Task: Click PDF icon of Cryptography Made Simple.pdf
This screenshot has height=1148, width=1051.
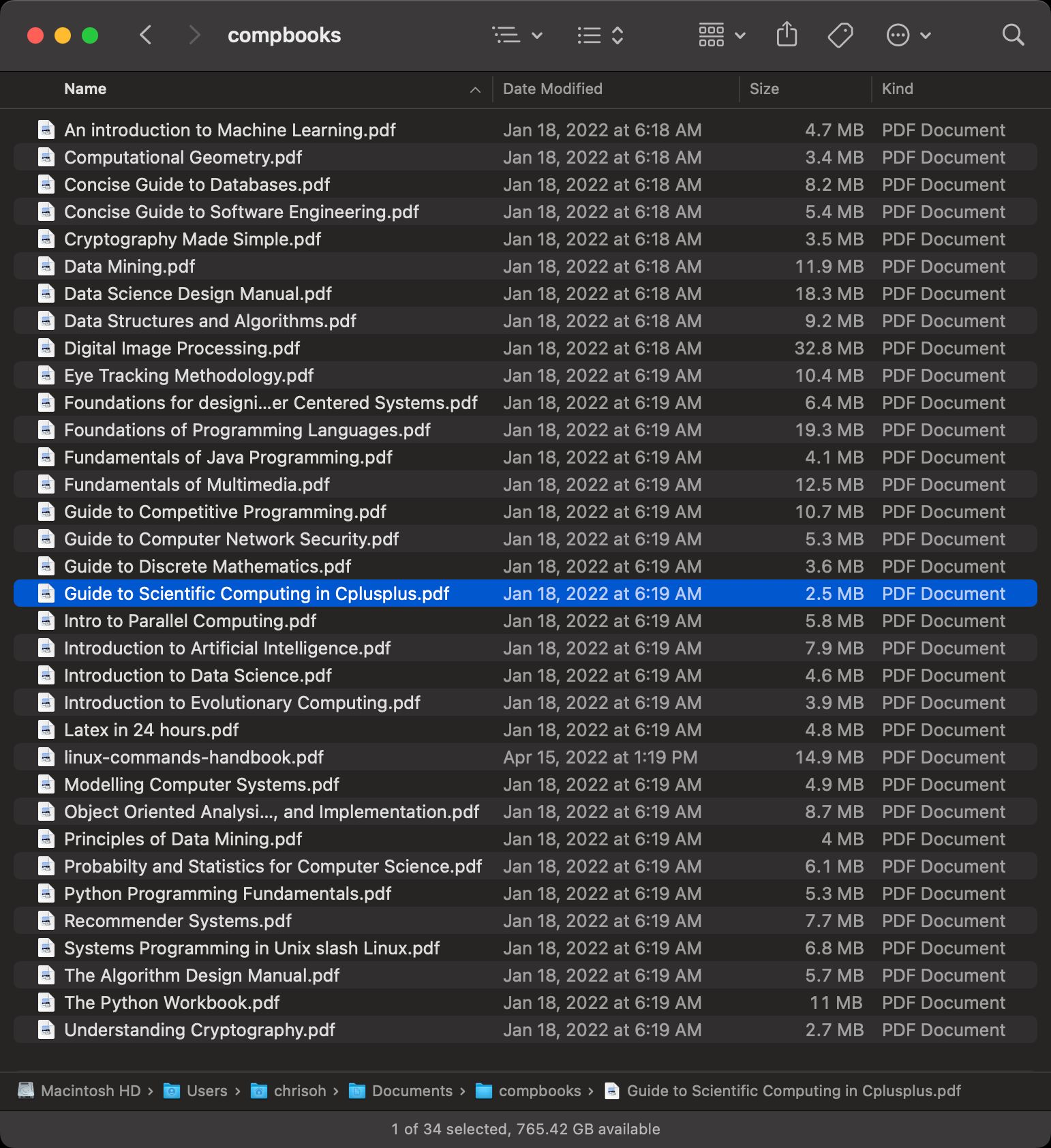Action: [46, 239]
